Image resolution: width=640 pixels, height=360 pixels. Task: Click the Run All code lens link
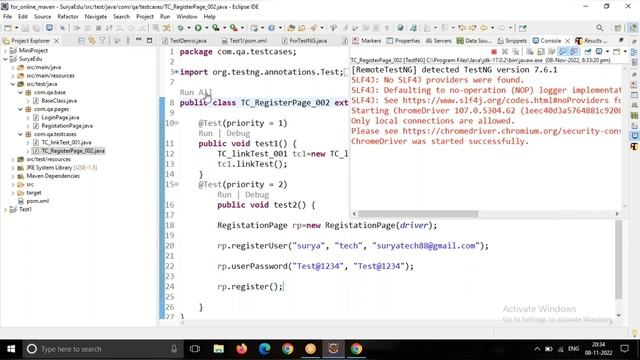[196, 92]
